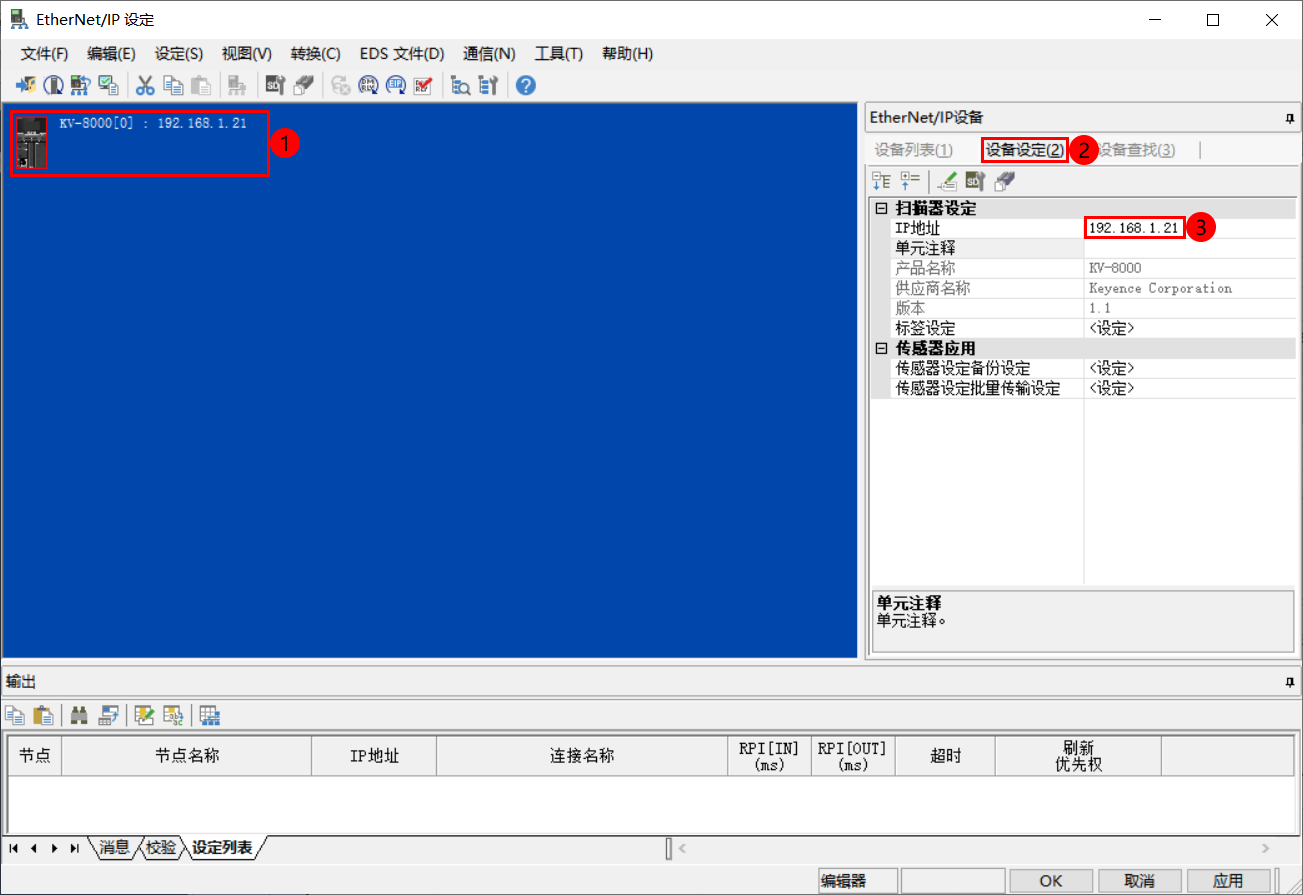Click the table-with-arrow icon in output toolbar
1303x895 pixels.
[x=108, y=715]
